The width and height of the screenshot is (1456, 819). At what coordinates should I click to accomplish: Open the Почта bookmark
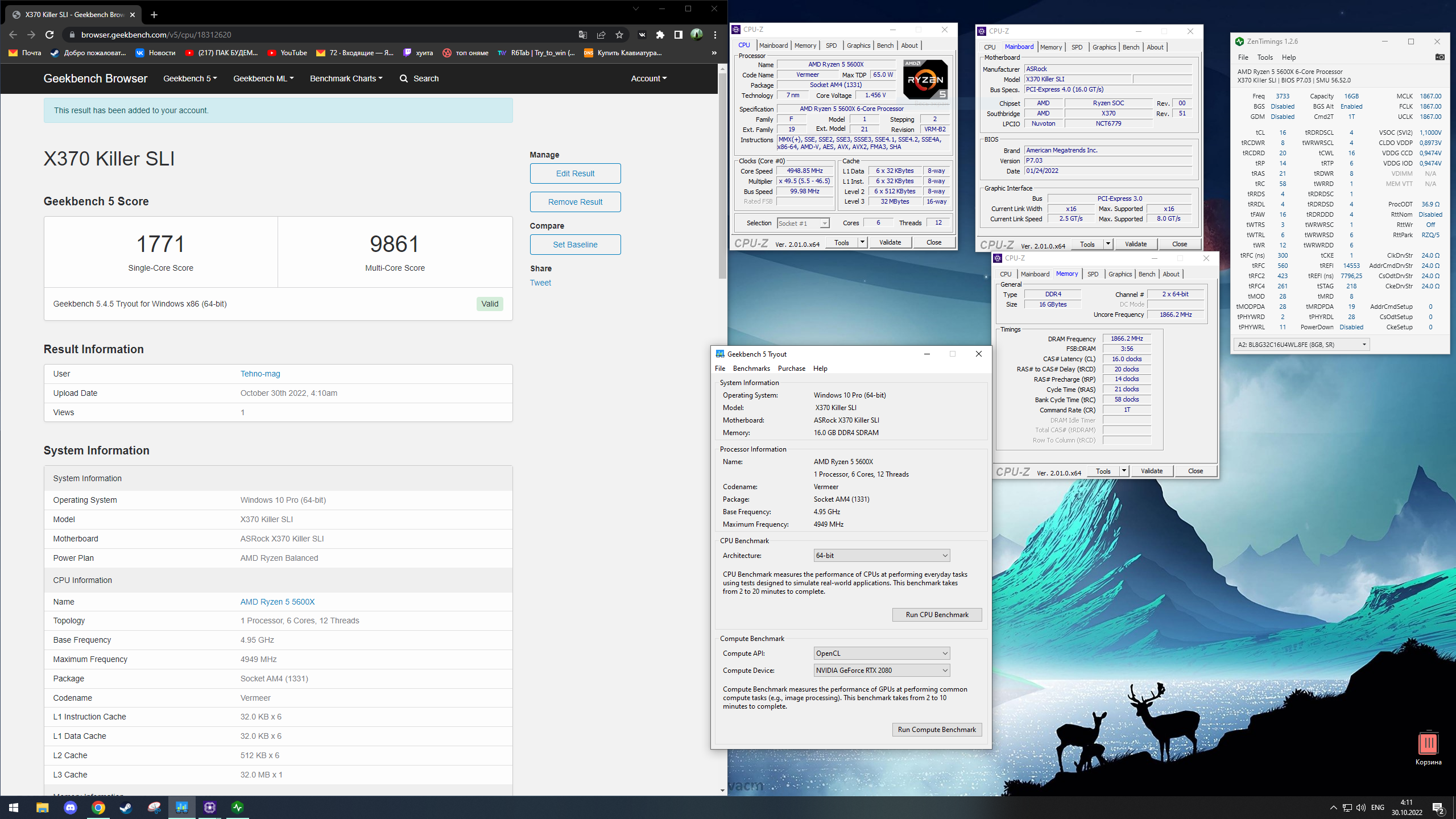[25, 53]
